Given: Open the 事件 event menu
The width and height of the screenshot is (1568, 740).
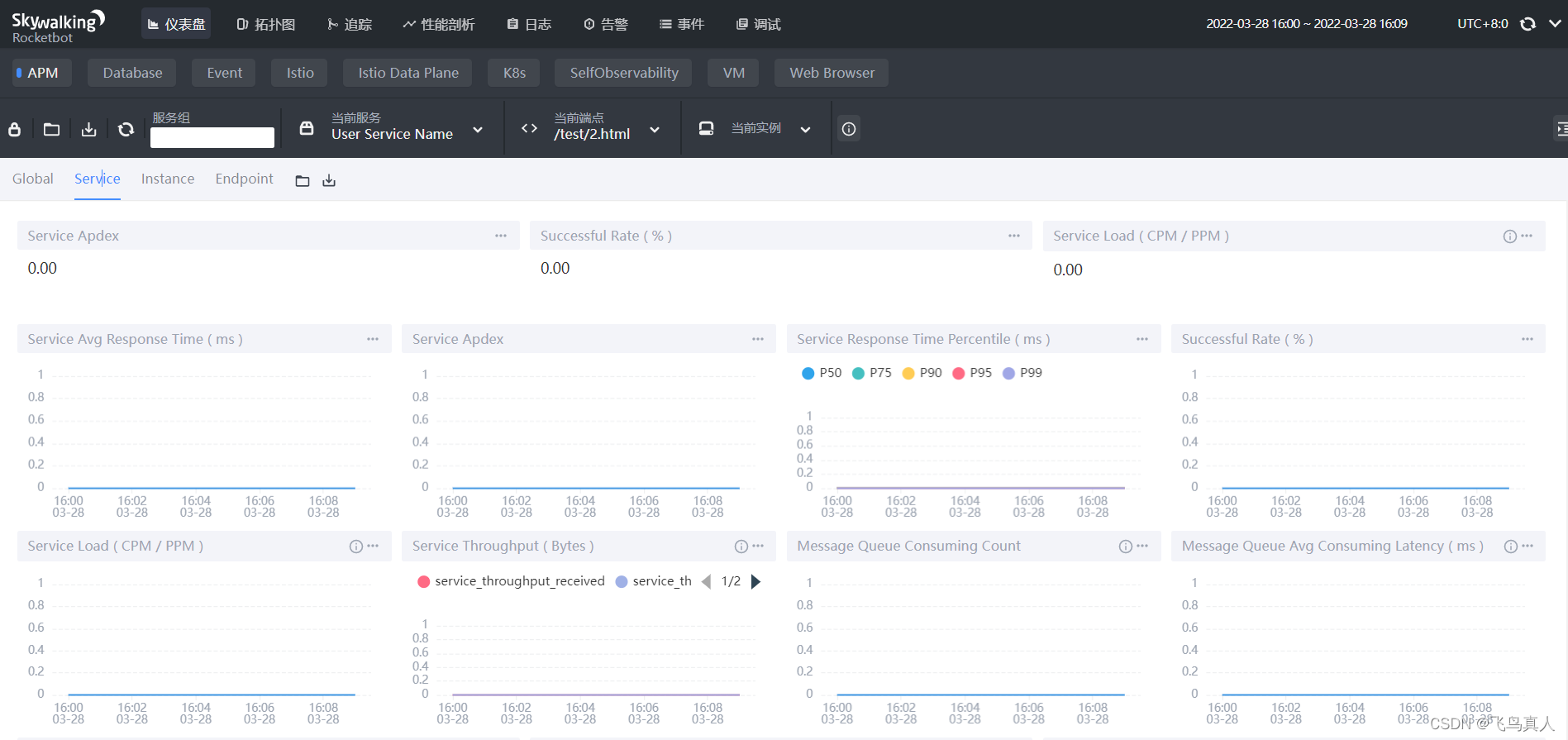Looking at the screenshot, I should 682,24.
